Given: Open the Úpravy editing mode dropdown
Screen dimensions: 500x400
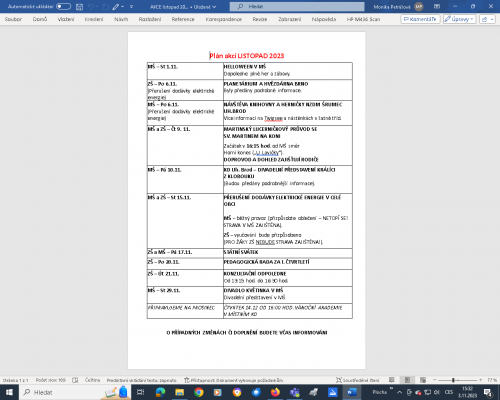Looking at the screenshot, I should pyautogui.click(x=459, y=19).
